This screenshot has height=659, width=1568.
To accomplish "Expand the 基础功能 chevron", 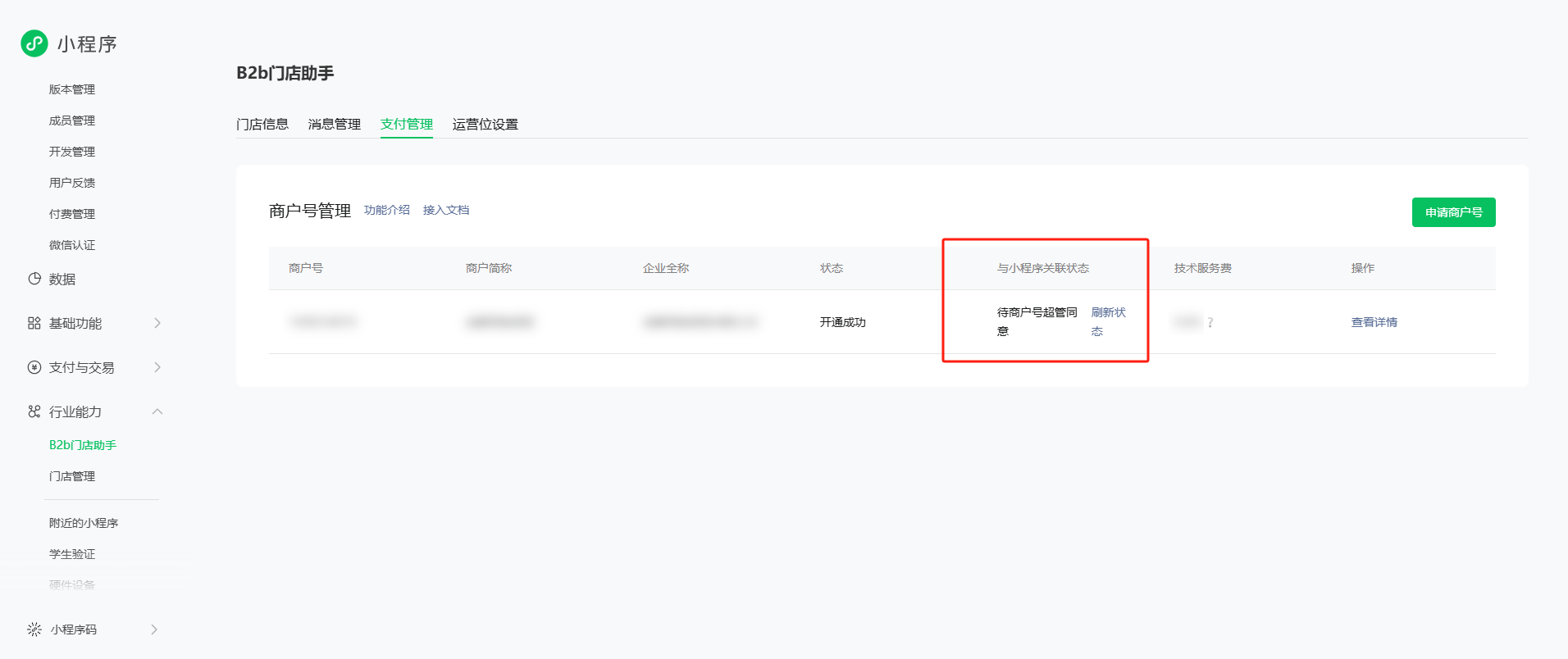I will [157, 323].
